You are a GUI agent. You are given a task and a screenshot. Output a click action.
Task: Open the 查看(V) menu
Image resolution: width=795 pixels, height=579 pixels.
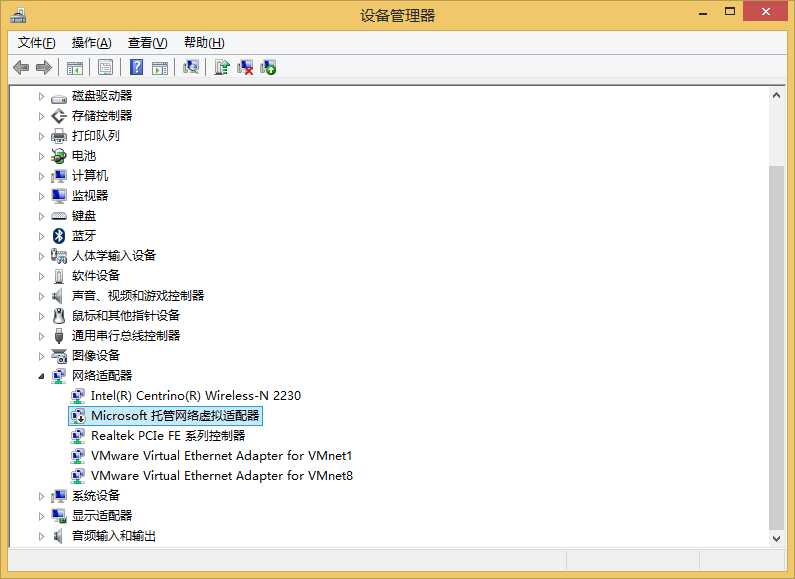coord(147,43)
